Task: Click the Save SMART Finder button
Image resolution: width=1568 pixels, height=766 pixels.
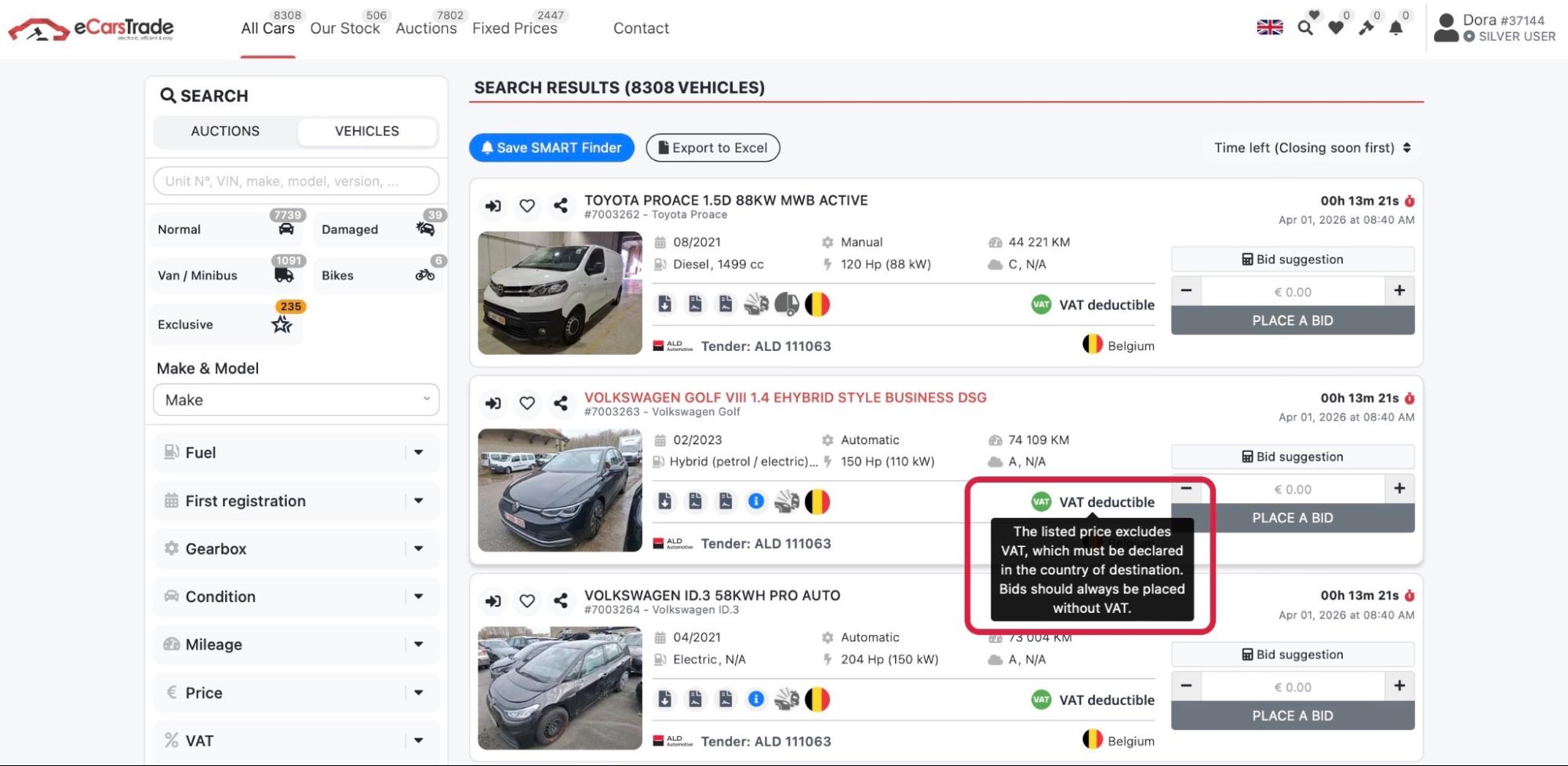Action: (551, 148)
